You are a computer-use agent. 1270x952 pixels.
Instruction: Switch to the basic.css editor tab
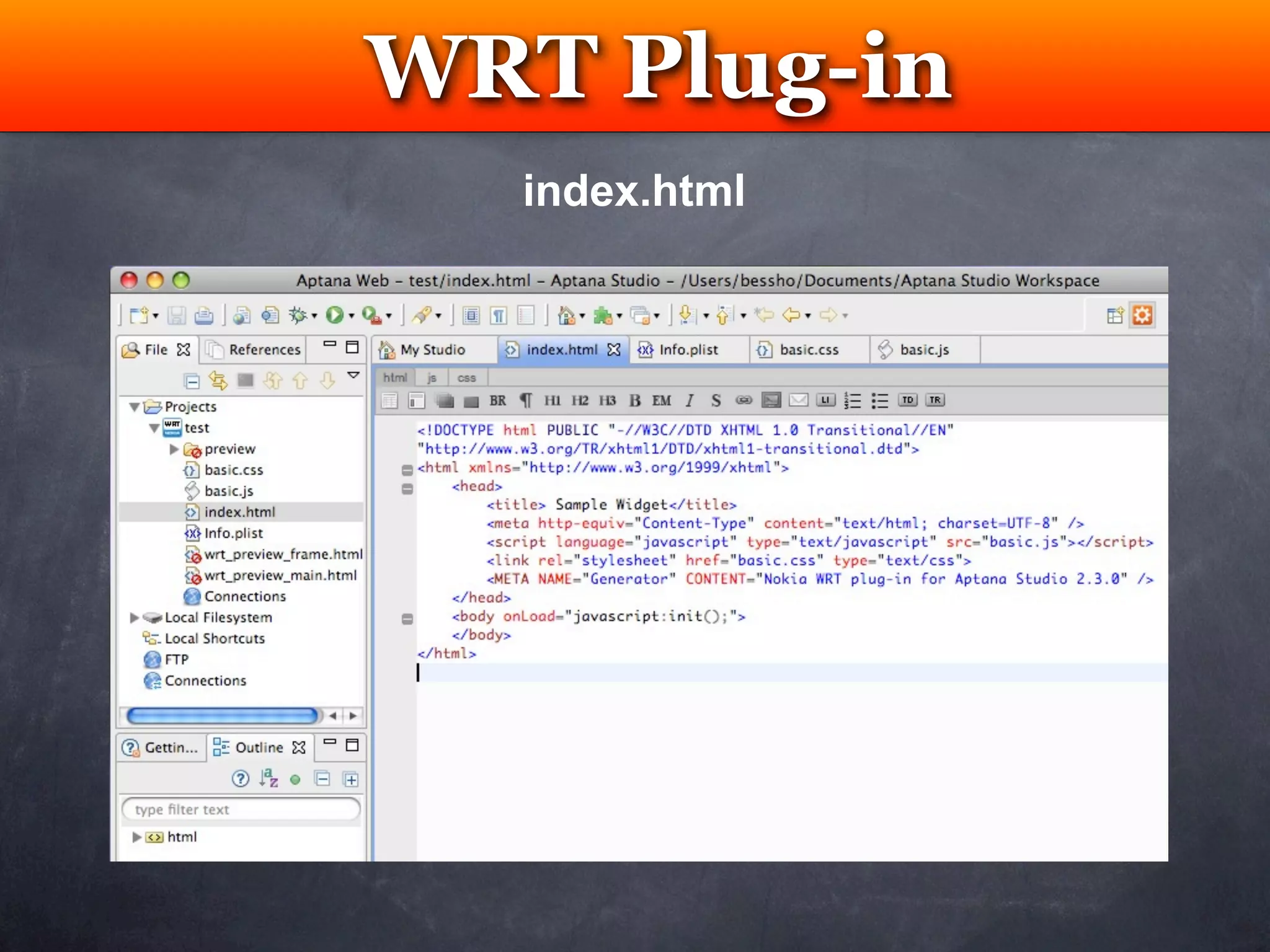(x=809, y=350)
